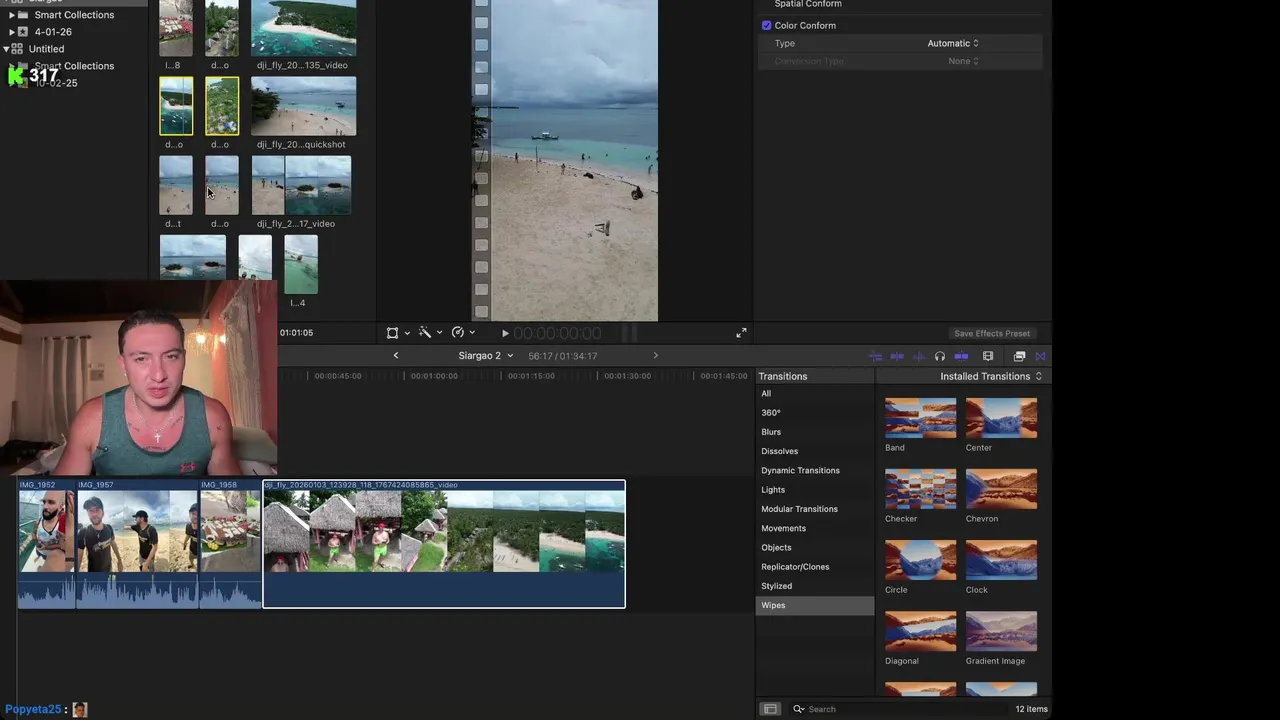Select the dji_fly 135_video browser clip
This screenshot has height=720, width=1280.
(303, 27)
